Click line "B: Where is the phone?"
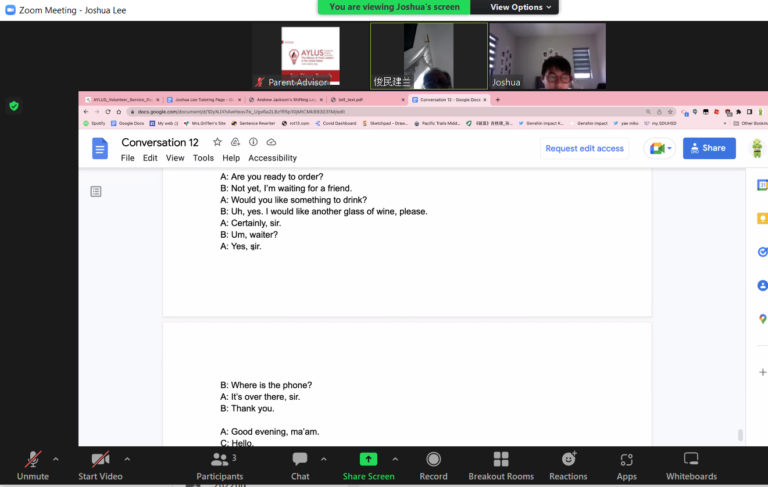Viewport: 768px width, 487px height. pos(266,385)
